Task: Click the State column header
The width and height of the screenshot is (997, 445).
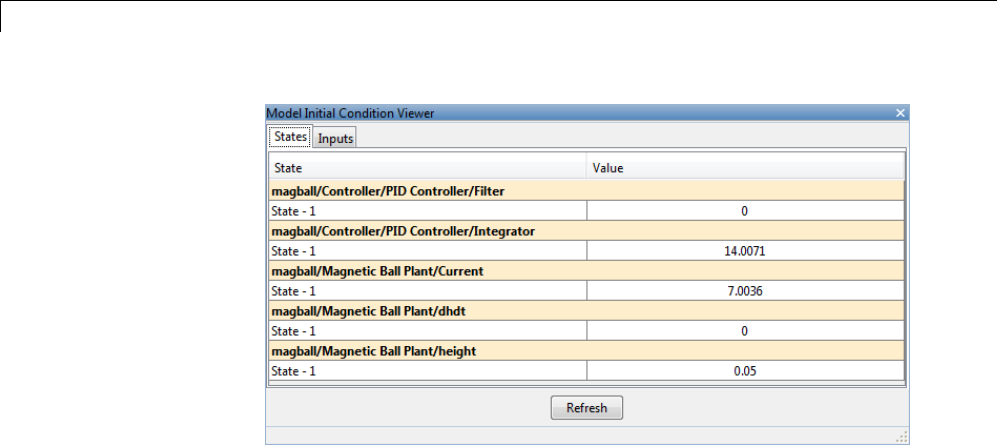Action: [x=427, y=169]
